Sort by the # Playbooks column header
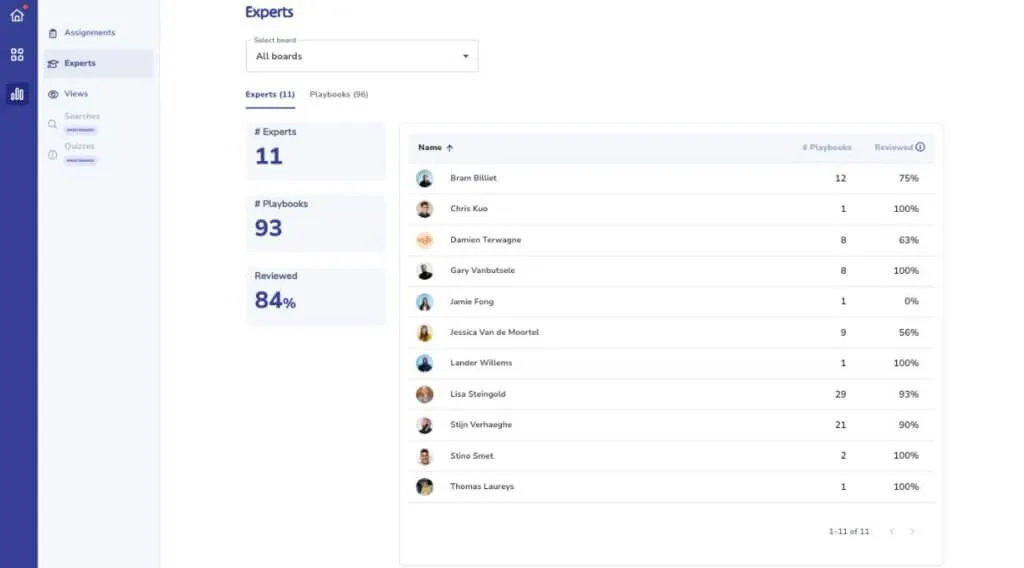The image size is (1024, 568). coord(827,148)
